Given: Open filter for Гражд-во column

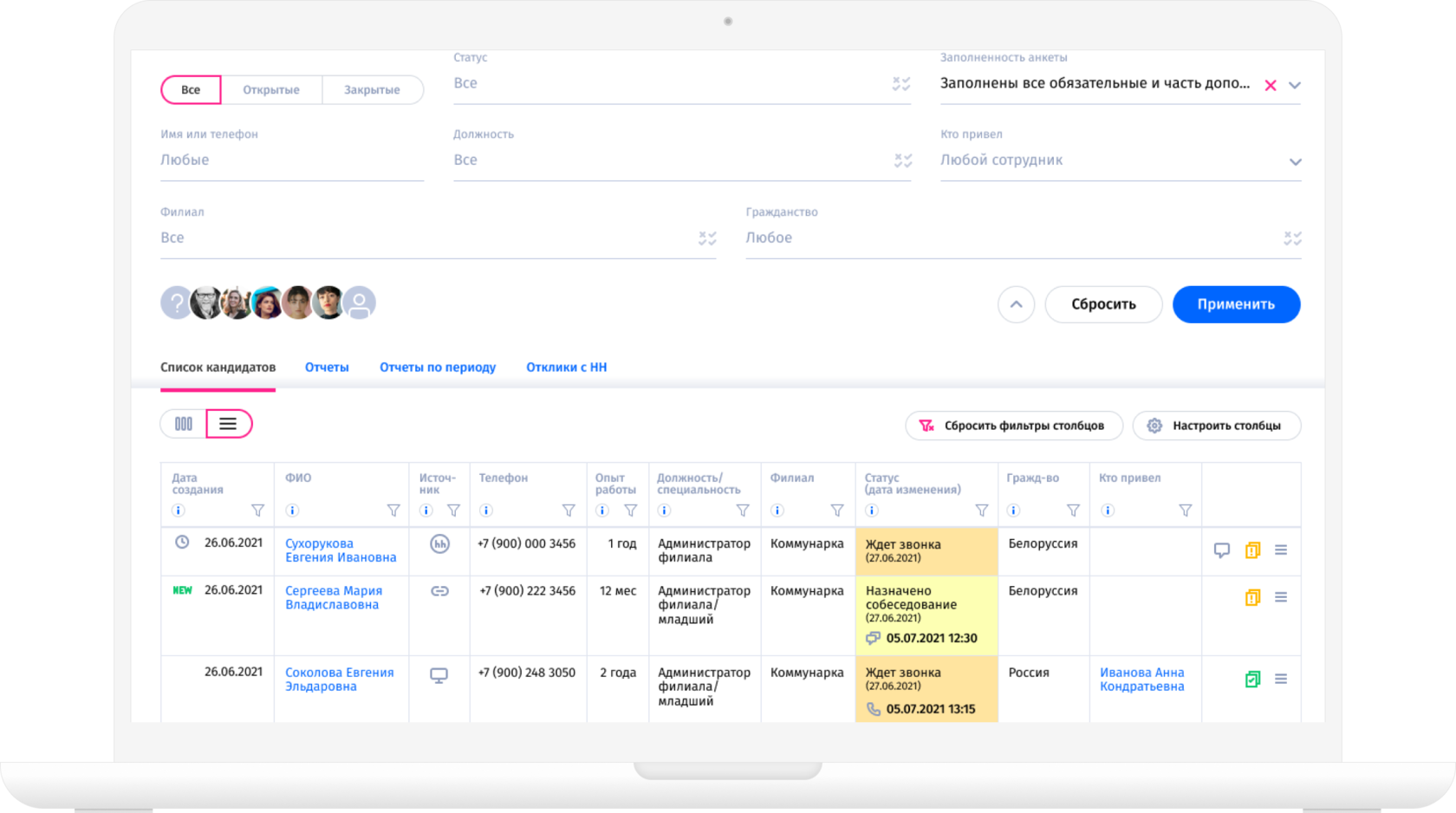Looking at the screenshot, I should pyautogui.click(x=1073, y=511).
